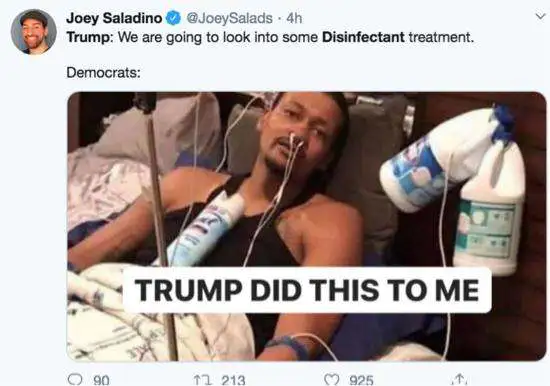Retweet this post using the retweet icon
550x386 pixels.
(x=201, y=380)
